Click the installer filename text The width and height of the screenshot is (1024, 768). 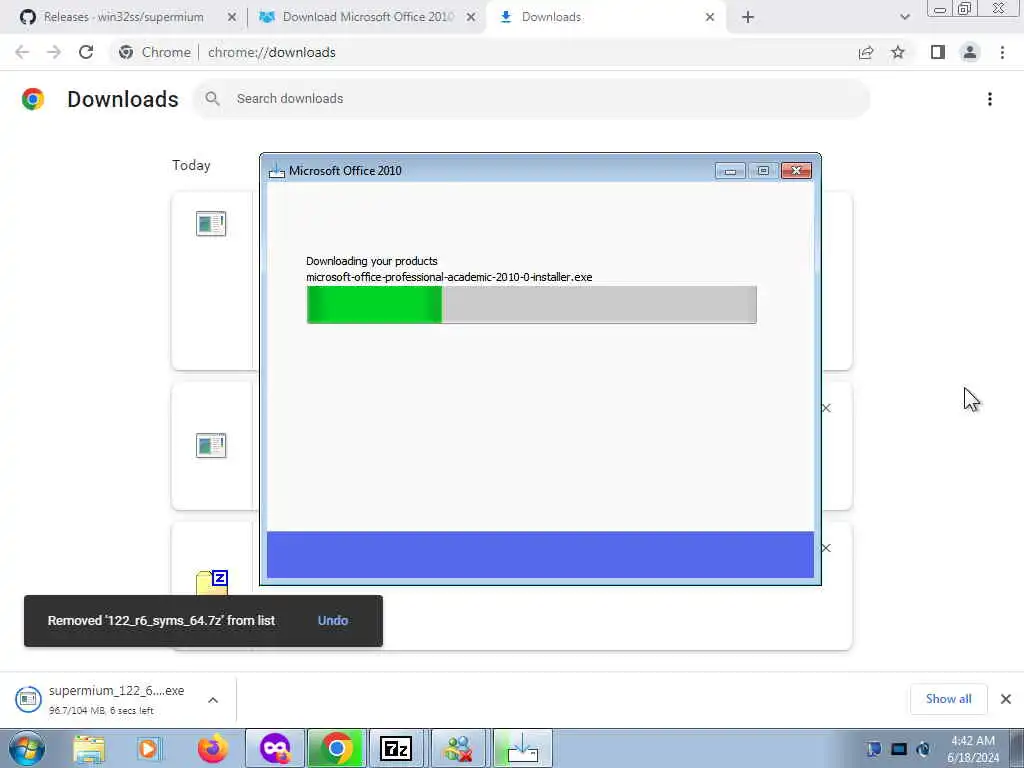point(449,277)
